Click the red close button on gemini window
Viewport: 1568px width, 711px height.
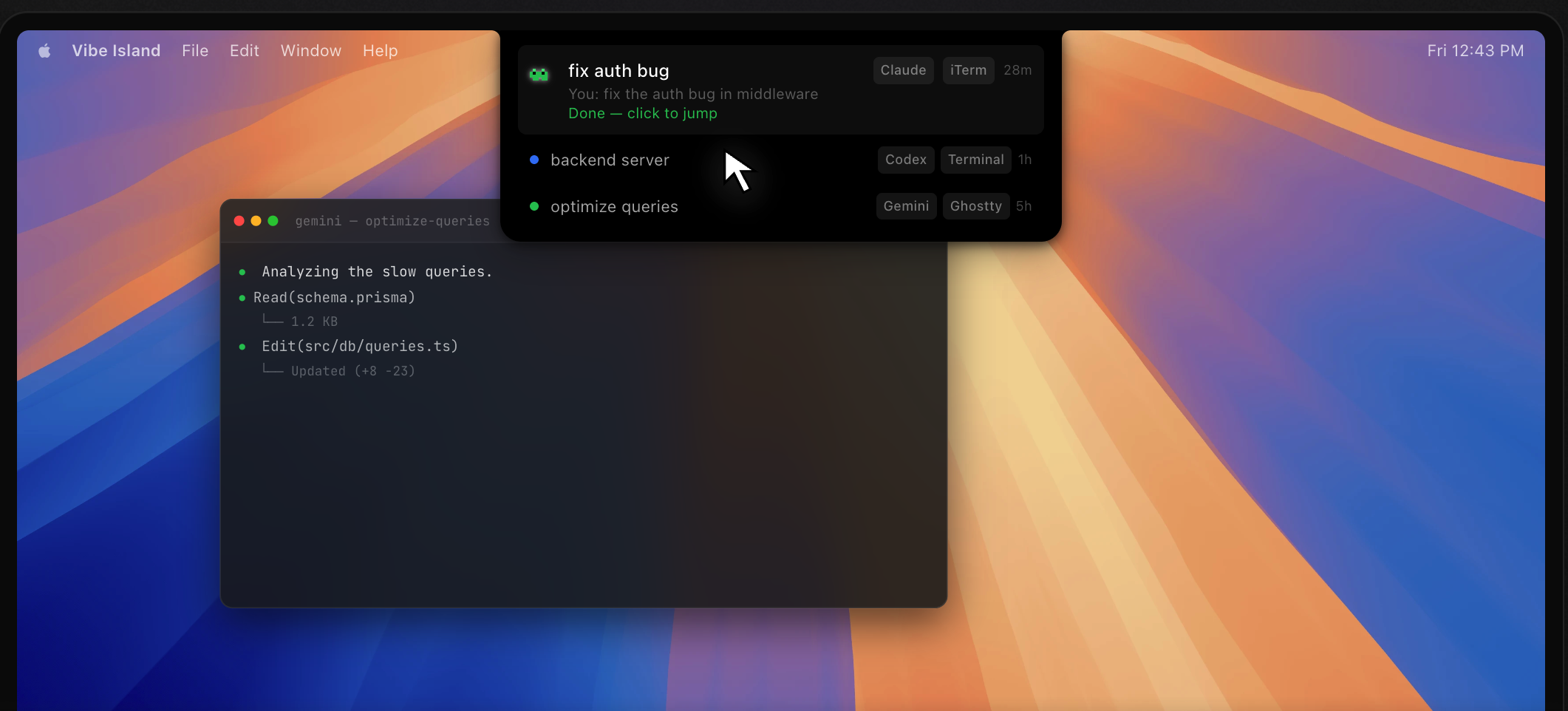239,221
